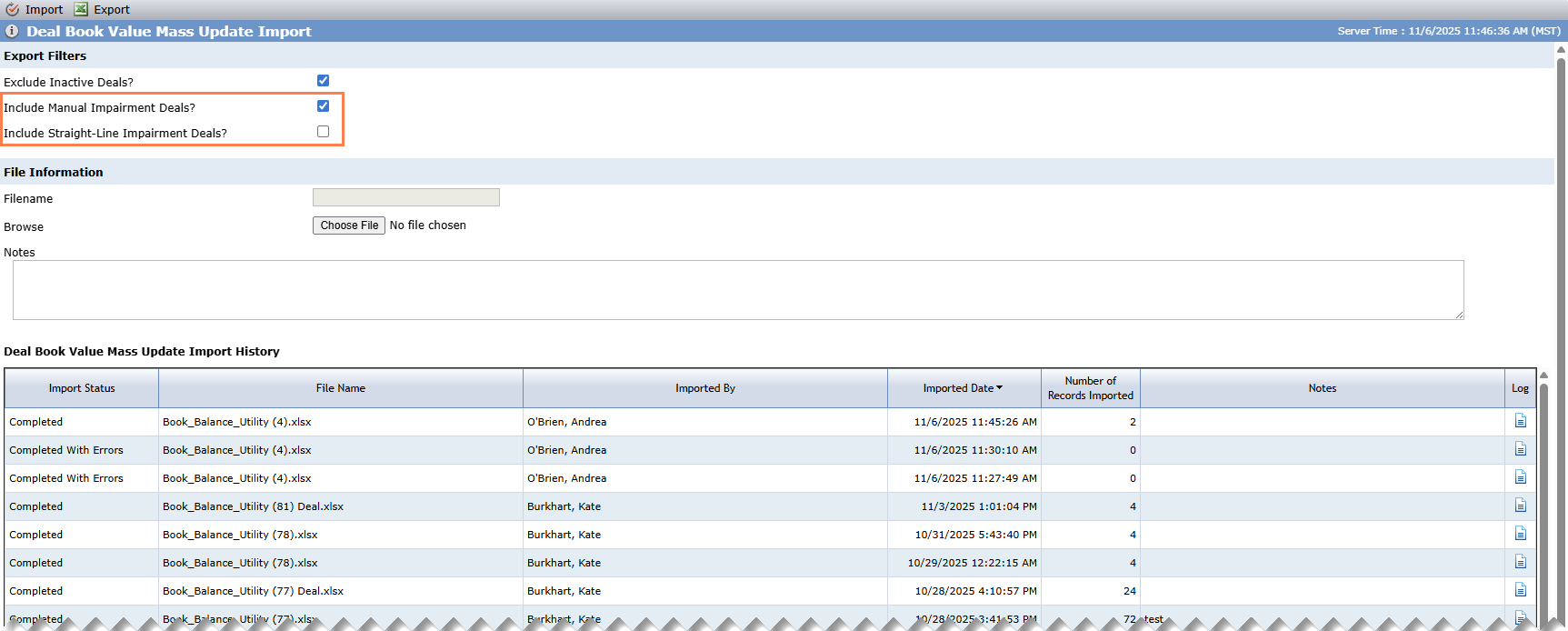1568x631 pixels.
Task: Click the Log column header
Action: [1520, 388]
